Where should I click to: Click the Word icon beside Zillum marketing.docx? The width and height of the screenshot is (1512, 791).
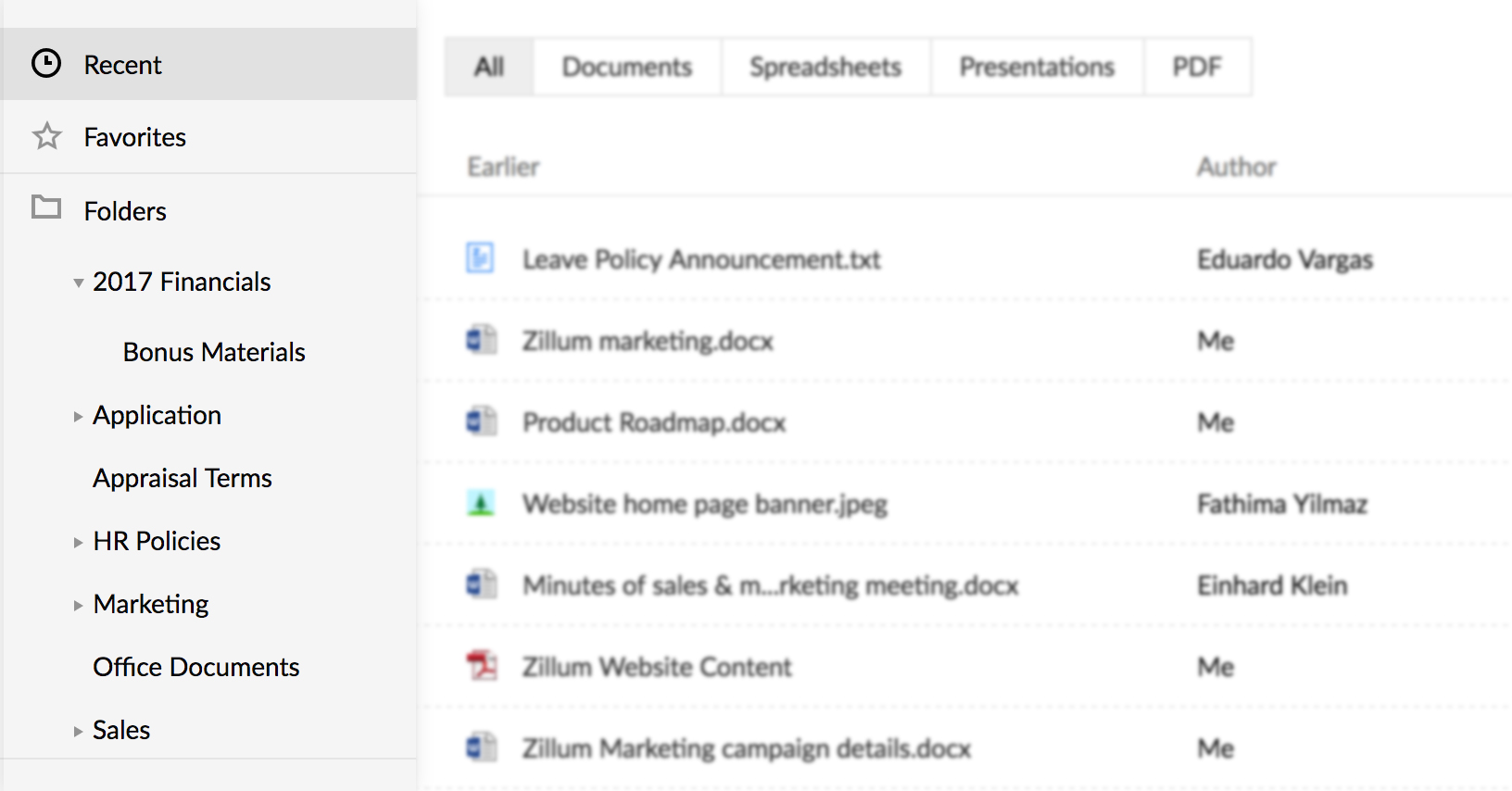[x=481, y=341]
